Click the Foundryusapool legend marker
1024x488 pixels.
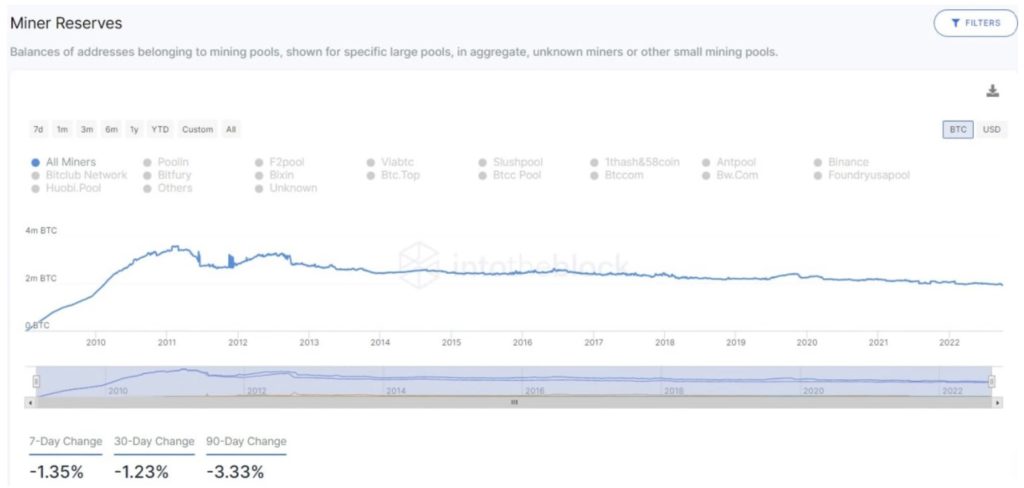[x=819, y=175]
